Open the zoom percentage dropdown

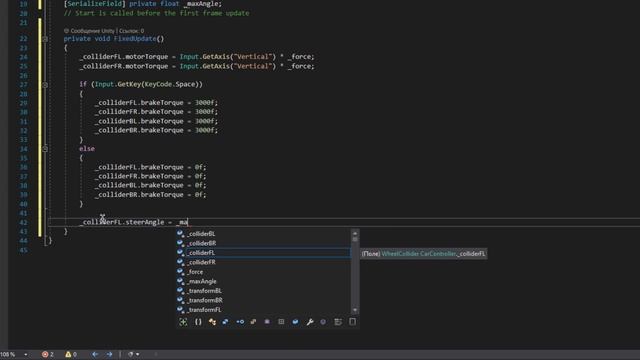coord(25,354)
